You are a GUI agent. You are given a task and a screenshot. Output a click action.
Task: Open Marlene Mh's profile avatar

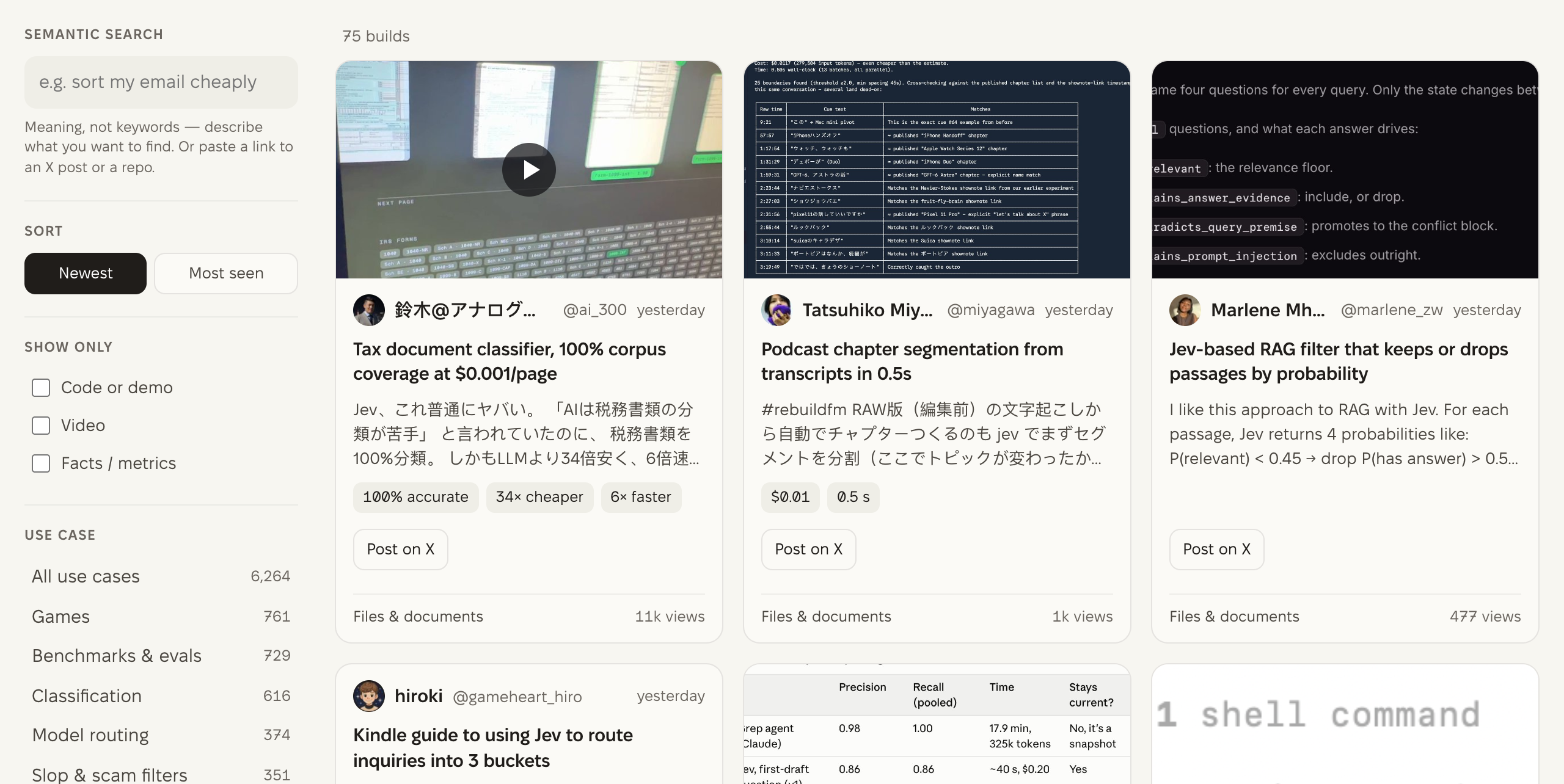click(1185, 310)
